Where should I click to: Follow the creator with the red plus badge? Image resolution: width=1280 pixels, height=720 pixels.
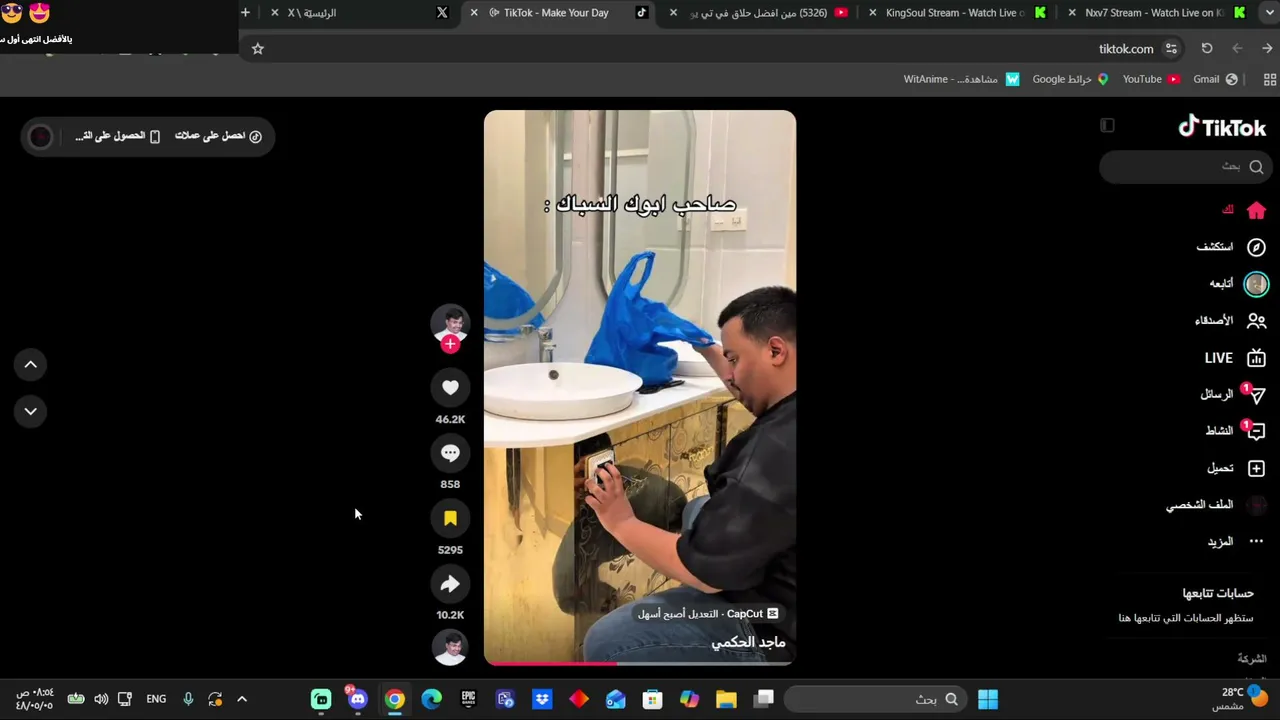coord(450,344)
